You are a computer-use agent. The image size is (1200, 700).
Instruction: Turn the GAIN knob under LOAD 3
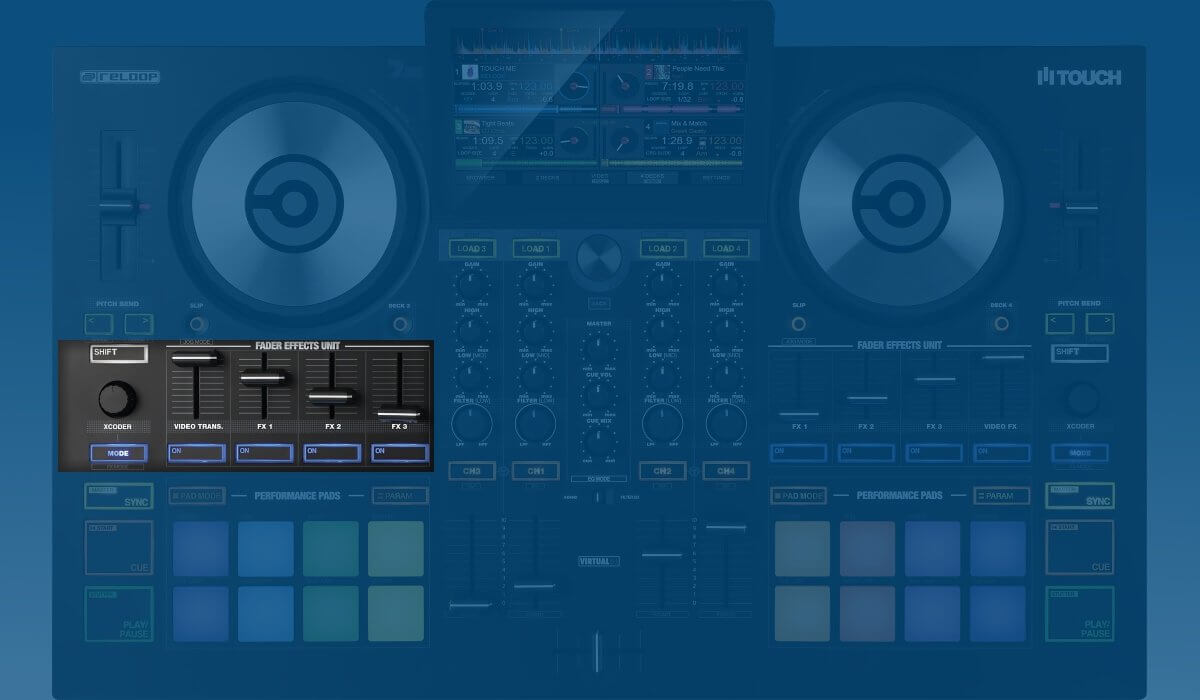click(x=470, y=283)
